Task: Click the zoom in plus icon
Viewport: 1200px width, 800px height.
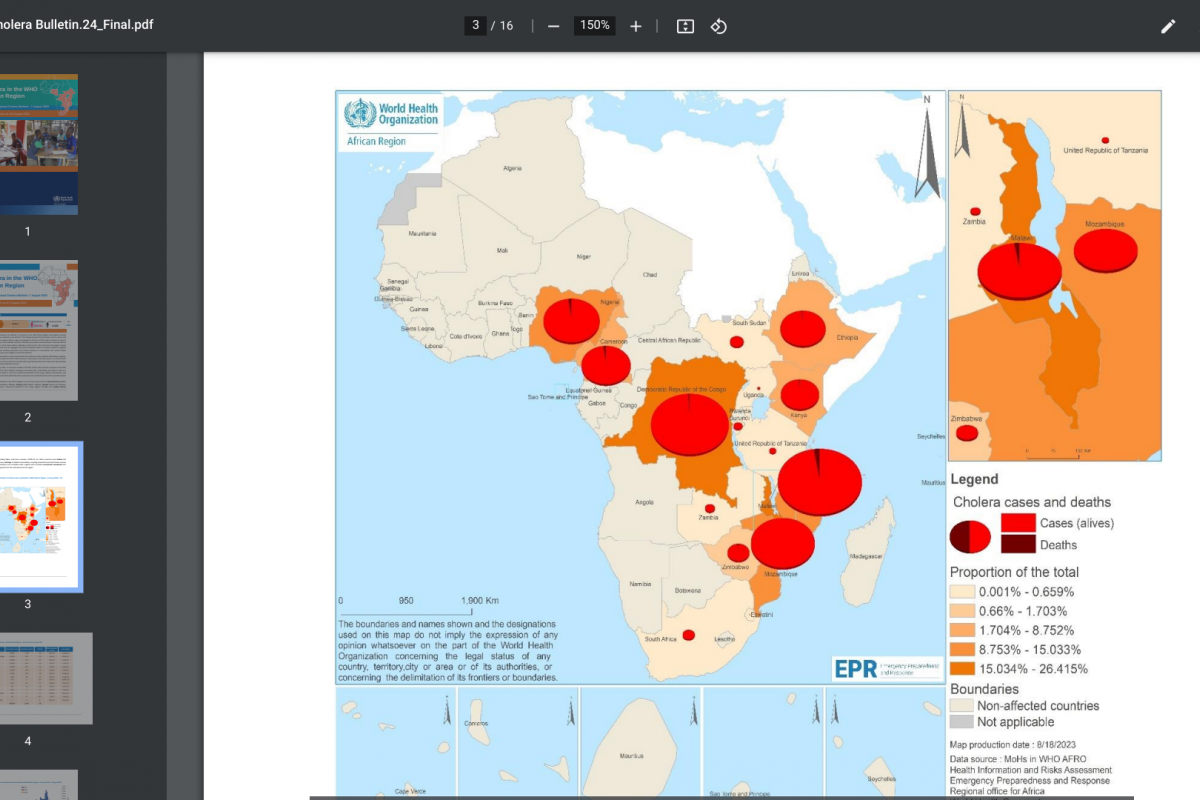Action: click(636, 26)
